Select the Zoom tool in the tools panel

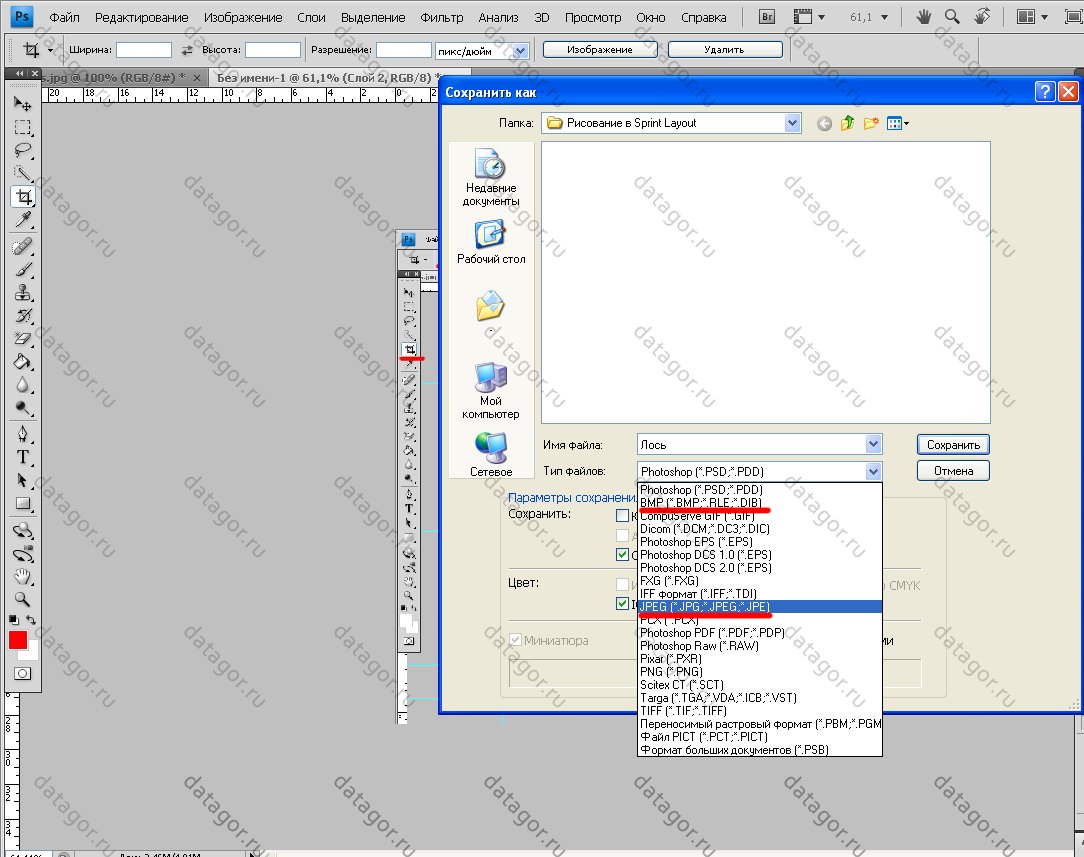(x=23, y=599)
